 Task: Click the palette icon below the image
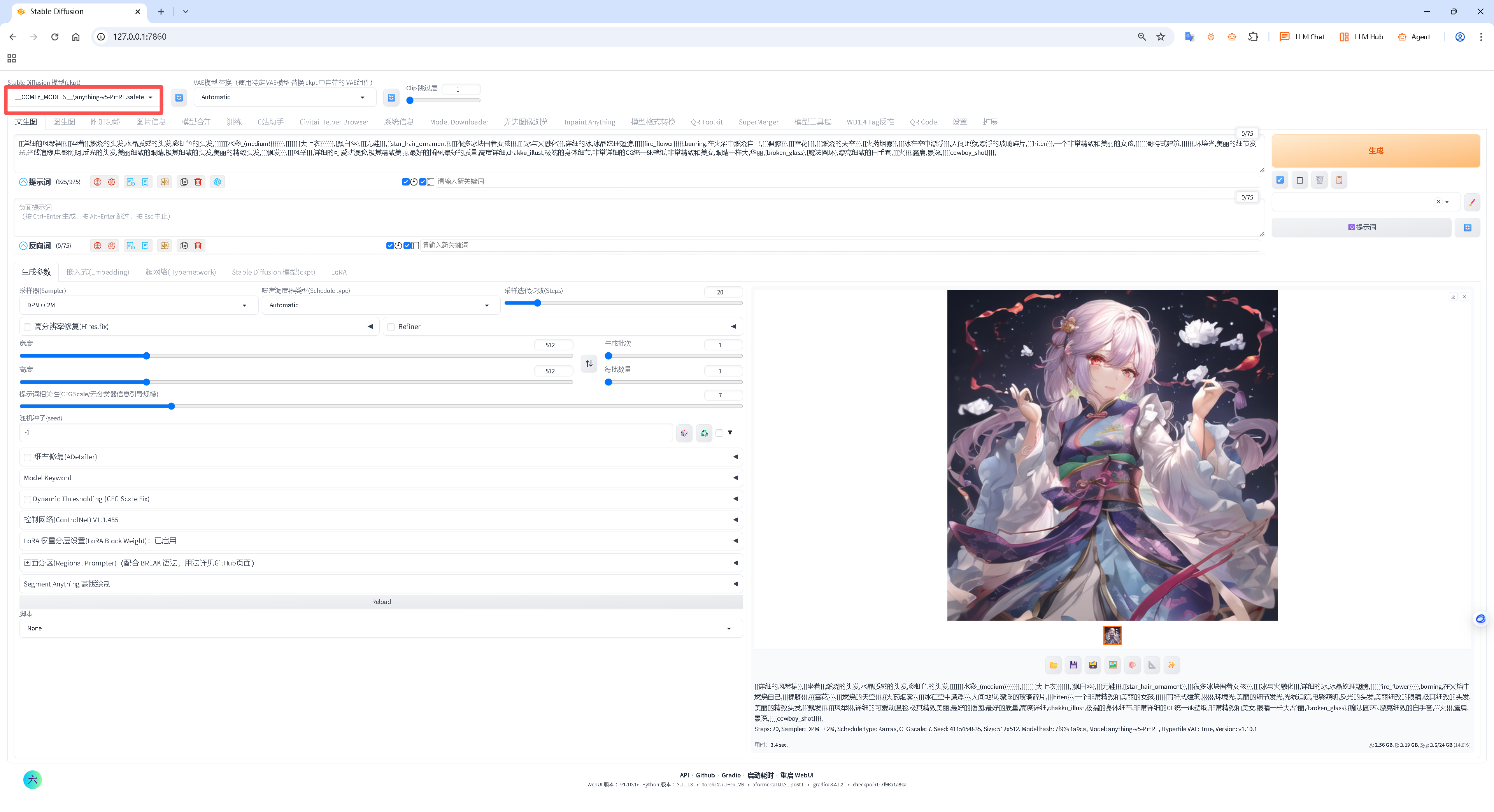1132,665
